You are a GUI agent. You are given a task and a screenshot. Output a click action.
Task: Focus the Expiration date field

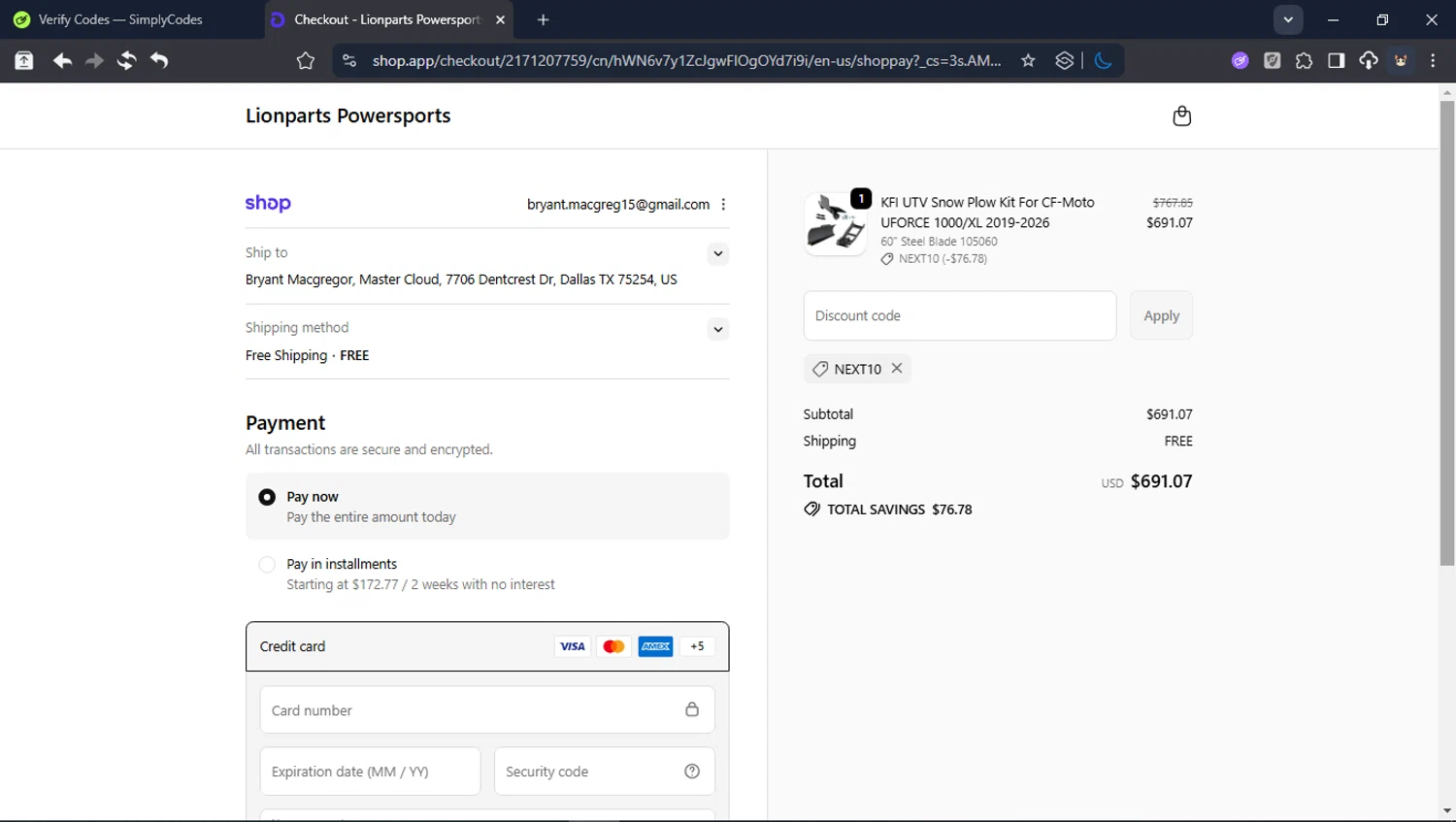370,772
